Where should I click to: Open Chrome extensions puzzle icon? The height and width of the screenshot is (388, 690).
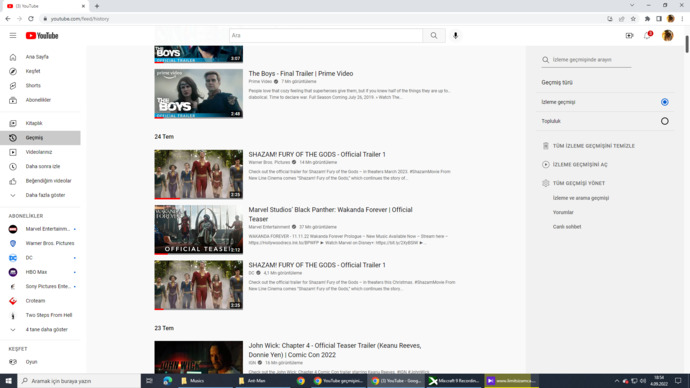coord(647,19)
